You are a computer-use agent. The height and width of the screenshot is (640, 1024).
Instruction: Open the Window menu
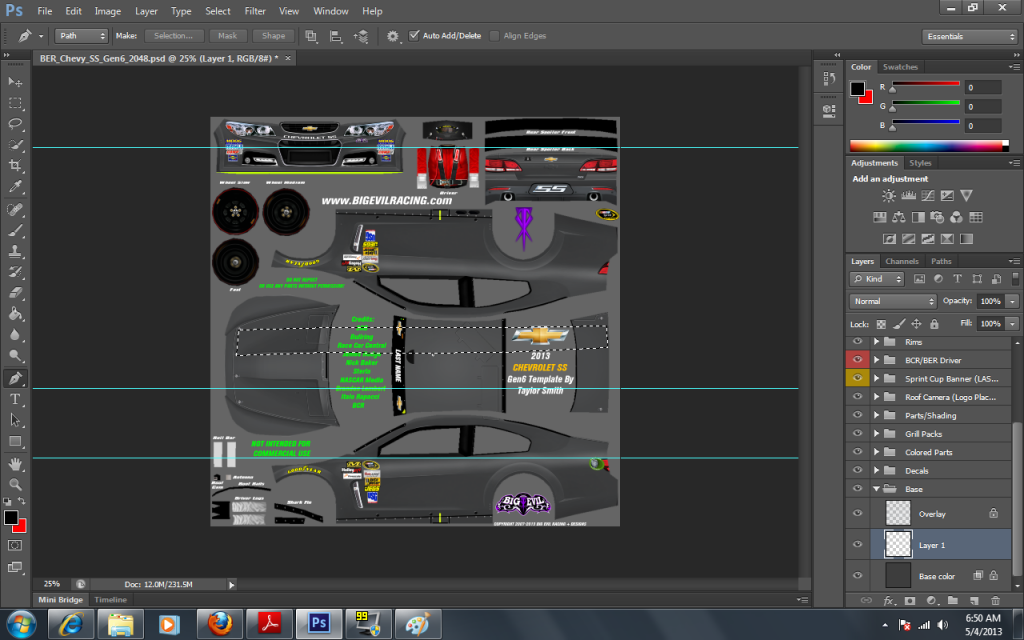330,11
